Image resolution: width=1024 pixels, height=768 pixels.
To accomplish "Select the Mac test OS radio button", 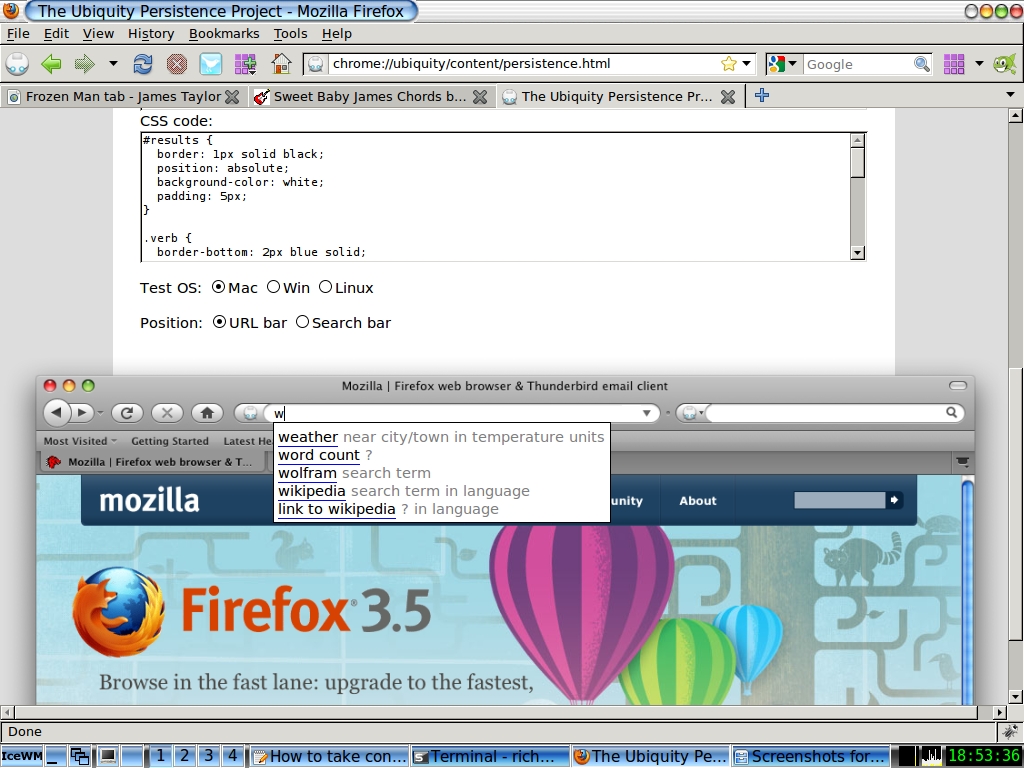I will [x=219, y=287].
